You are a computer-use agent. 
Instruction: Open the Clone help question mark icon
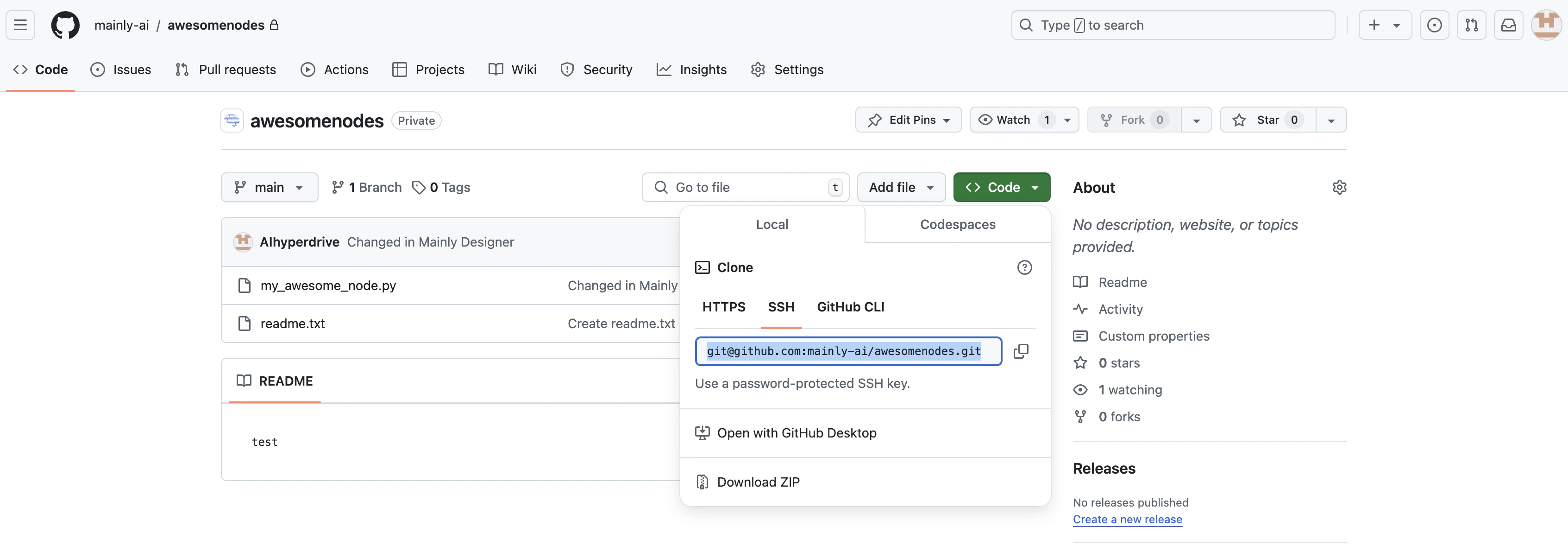1024,267
